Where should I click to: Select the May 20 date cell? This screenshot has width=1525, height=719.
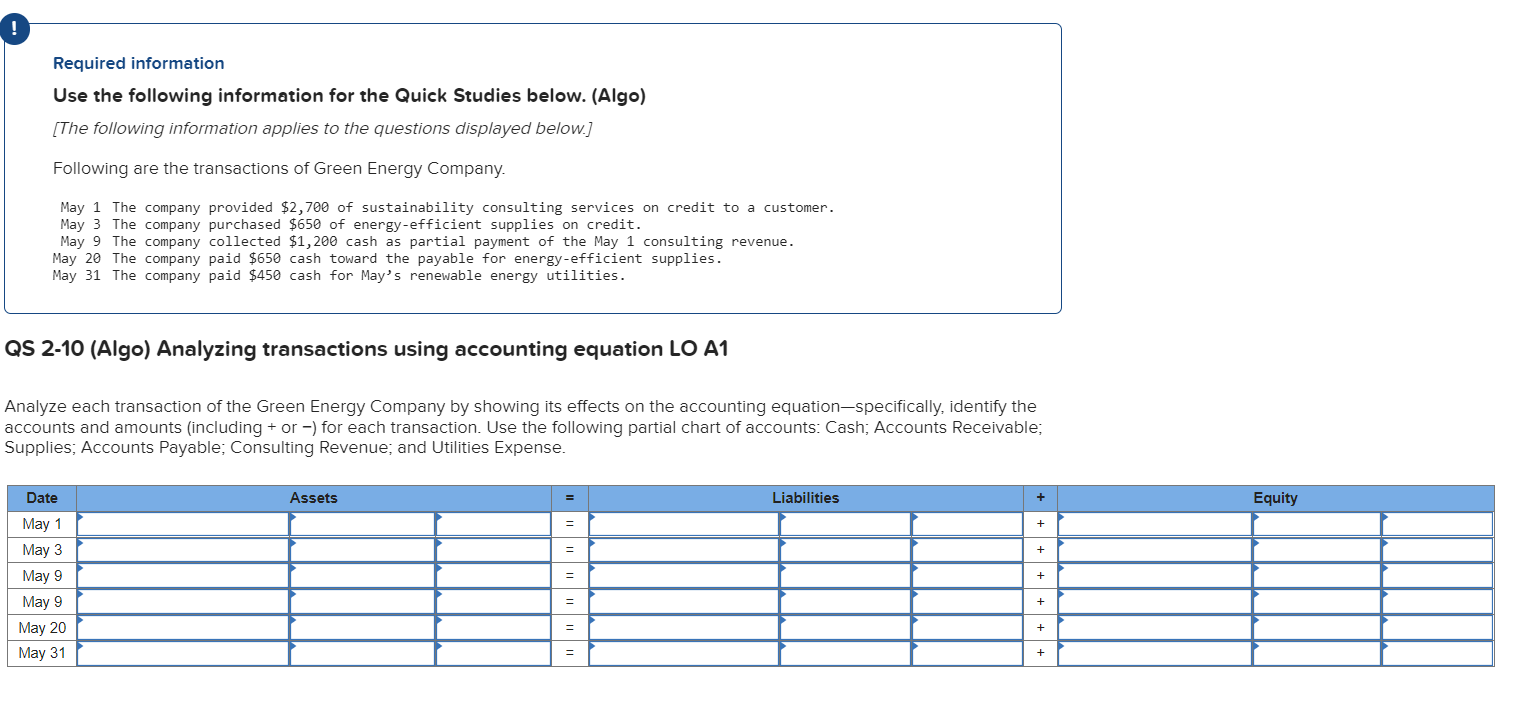coord(42,628)
